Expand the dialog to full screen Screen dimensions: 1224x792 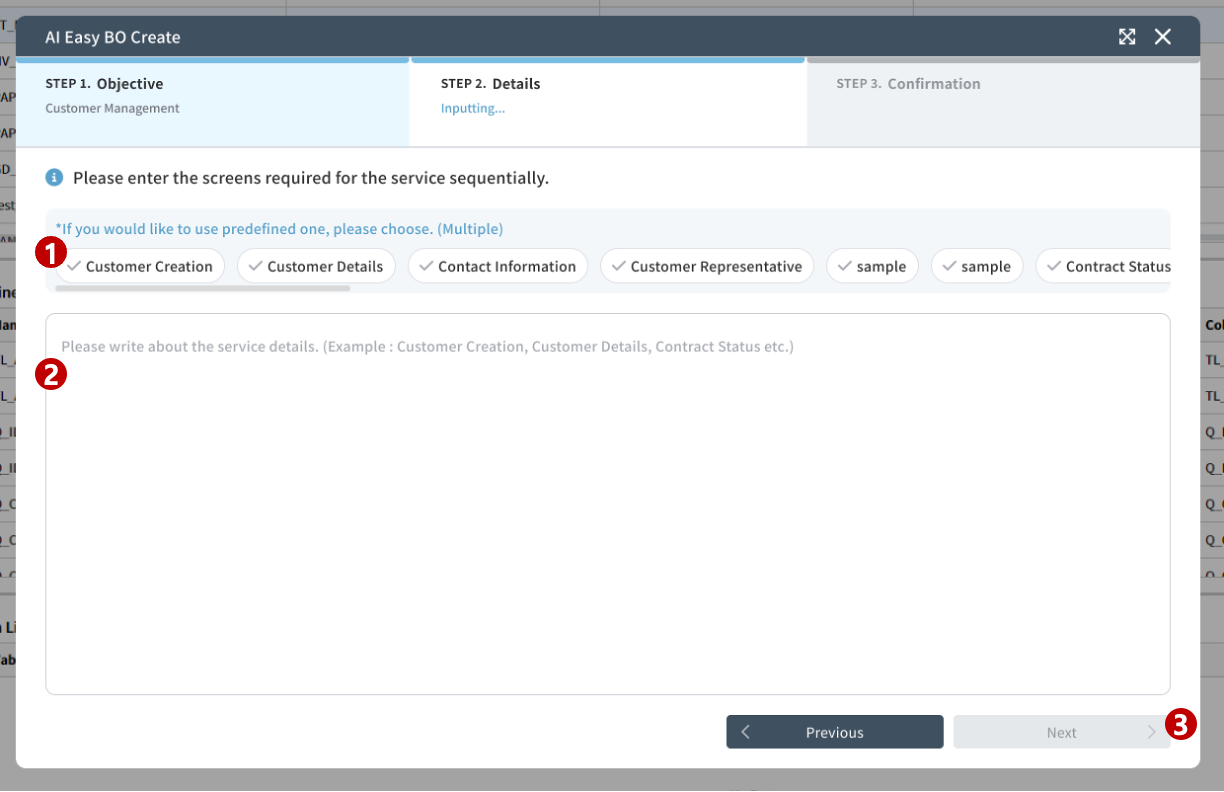[1127, 37]
